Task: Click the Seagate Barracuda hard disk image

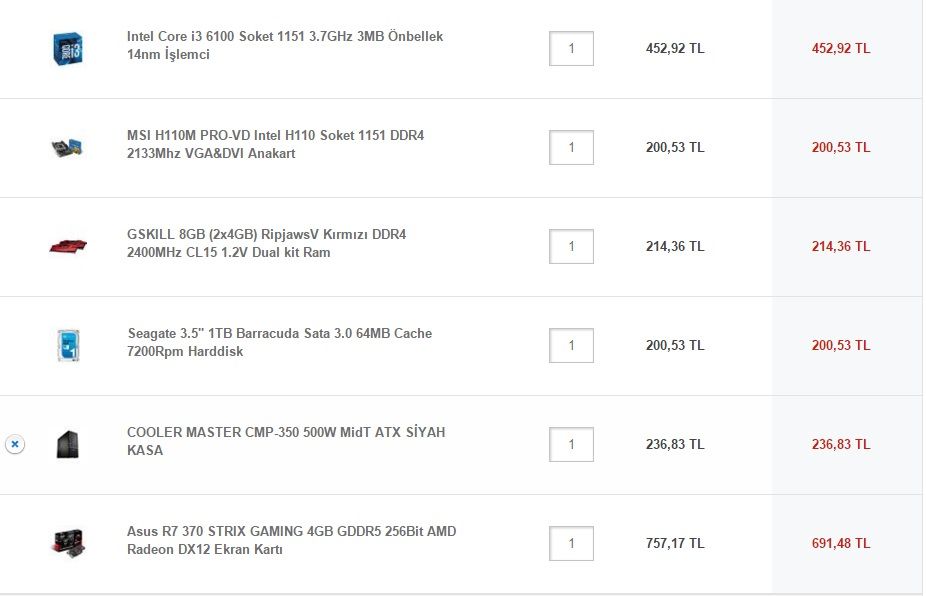Action: point(68,346)
